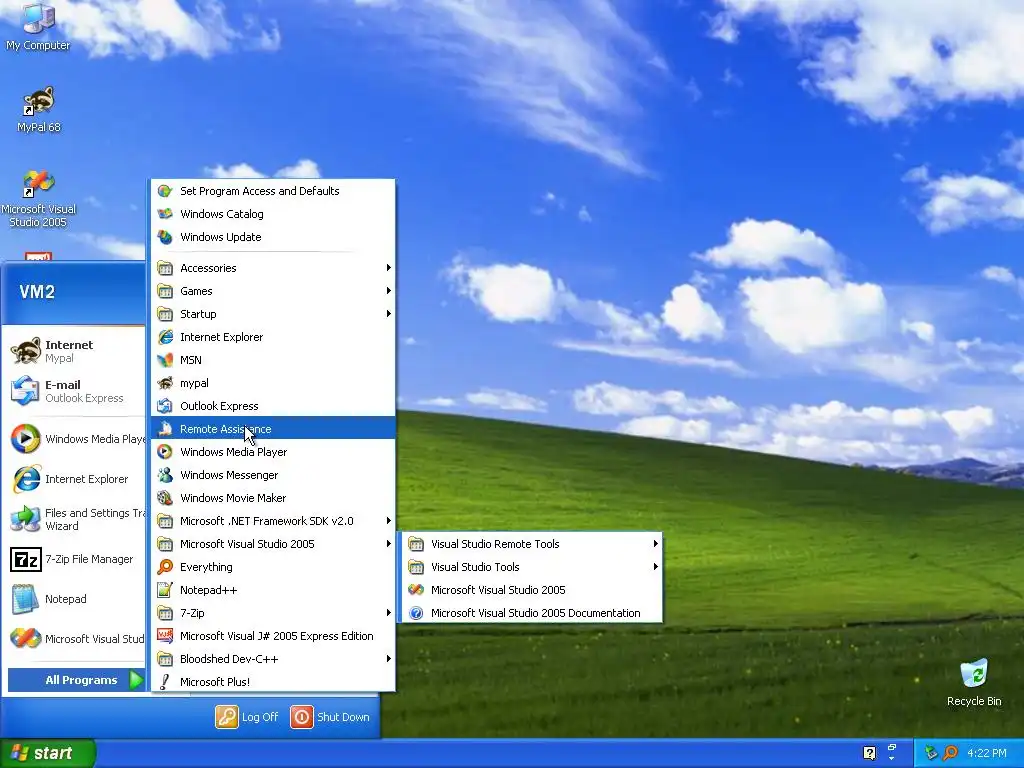The height and width of the screenshot is (768, 1024).
Task: Launch Microsoft Visual Studio from recent list
Action: click(x=76, y=639)
